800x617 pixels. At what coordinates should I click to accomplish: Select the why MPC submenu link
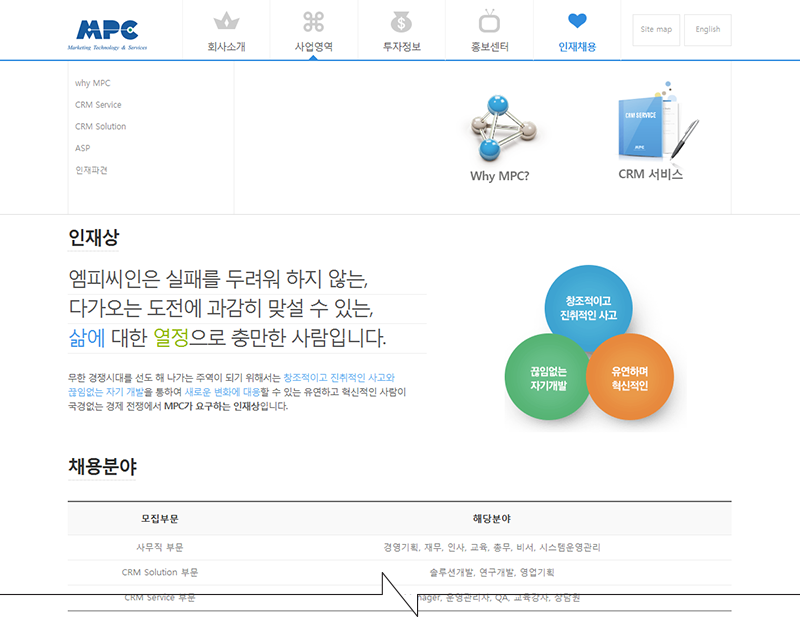92,83
